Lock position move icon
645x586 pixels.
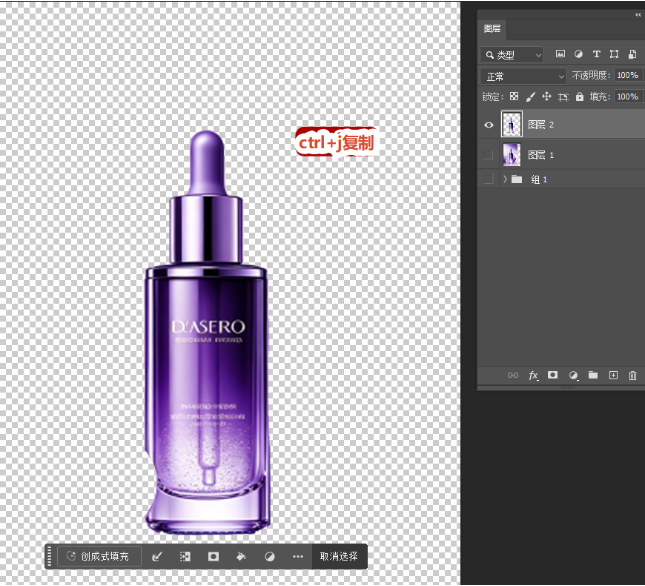(546, 96)
